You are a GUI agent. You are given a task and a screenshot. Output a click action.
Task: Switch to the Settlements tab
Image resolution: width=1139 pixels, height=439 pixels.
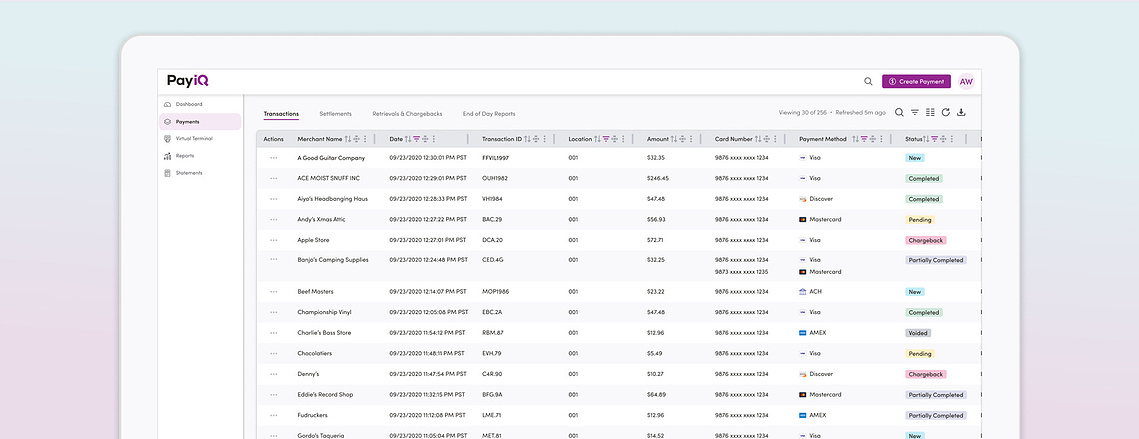point(336,114)
